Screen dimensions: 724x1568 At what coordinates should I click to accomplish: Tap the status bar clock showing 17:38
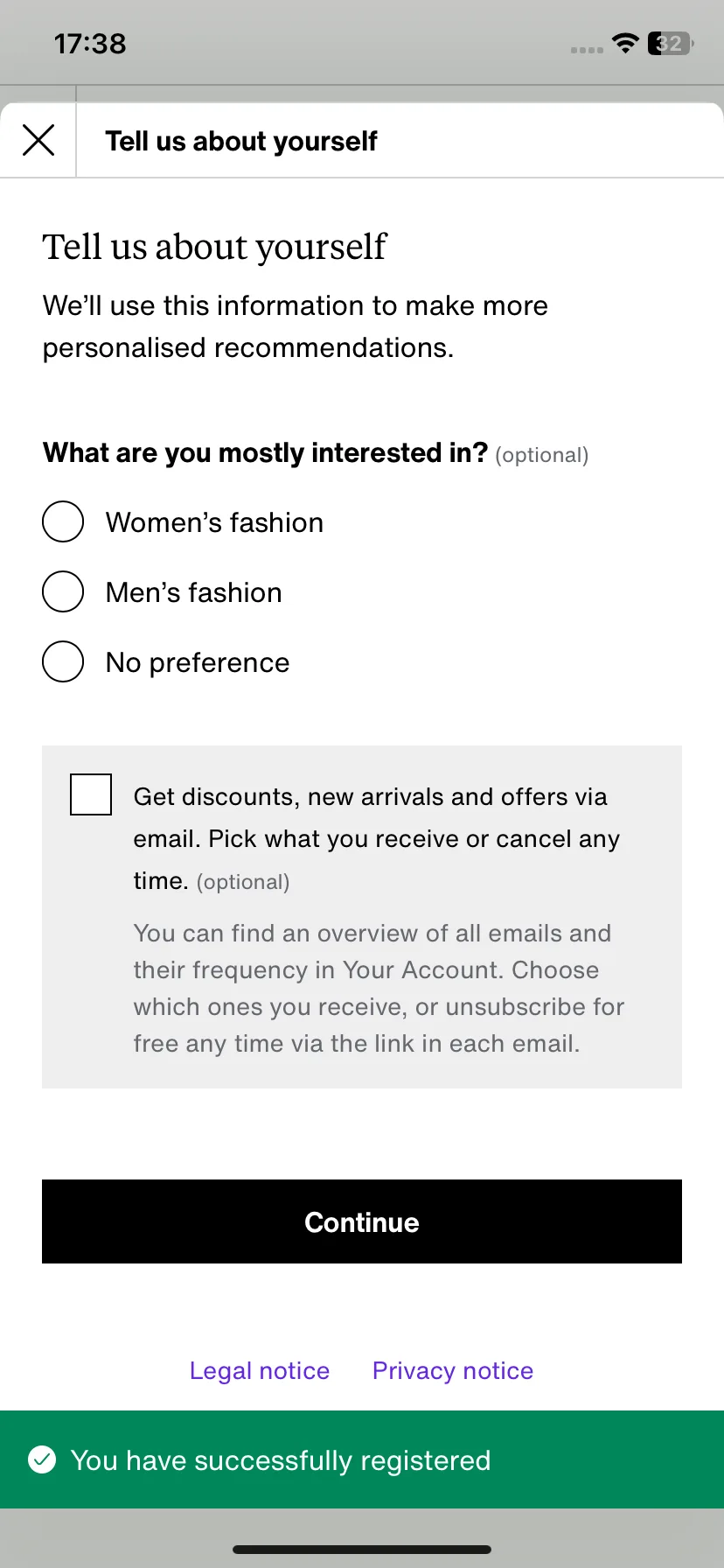point(90,44)
